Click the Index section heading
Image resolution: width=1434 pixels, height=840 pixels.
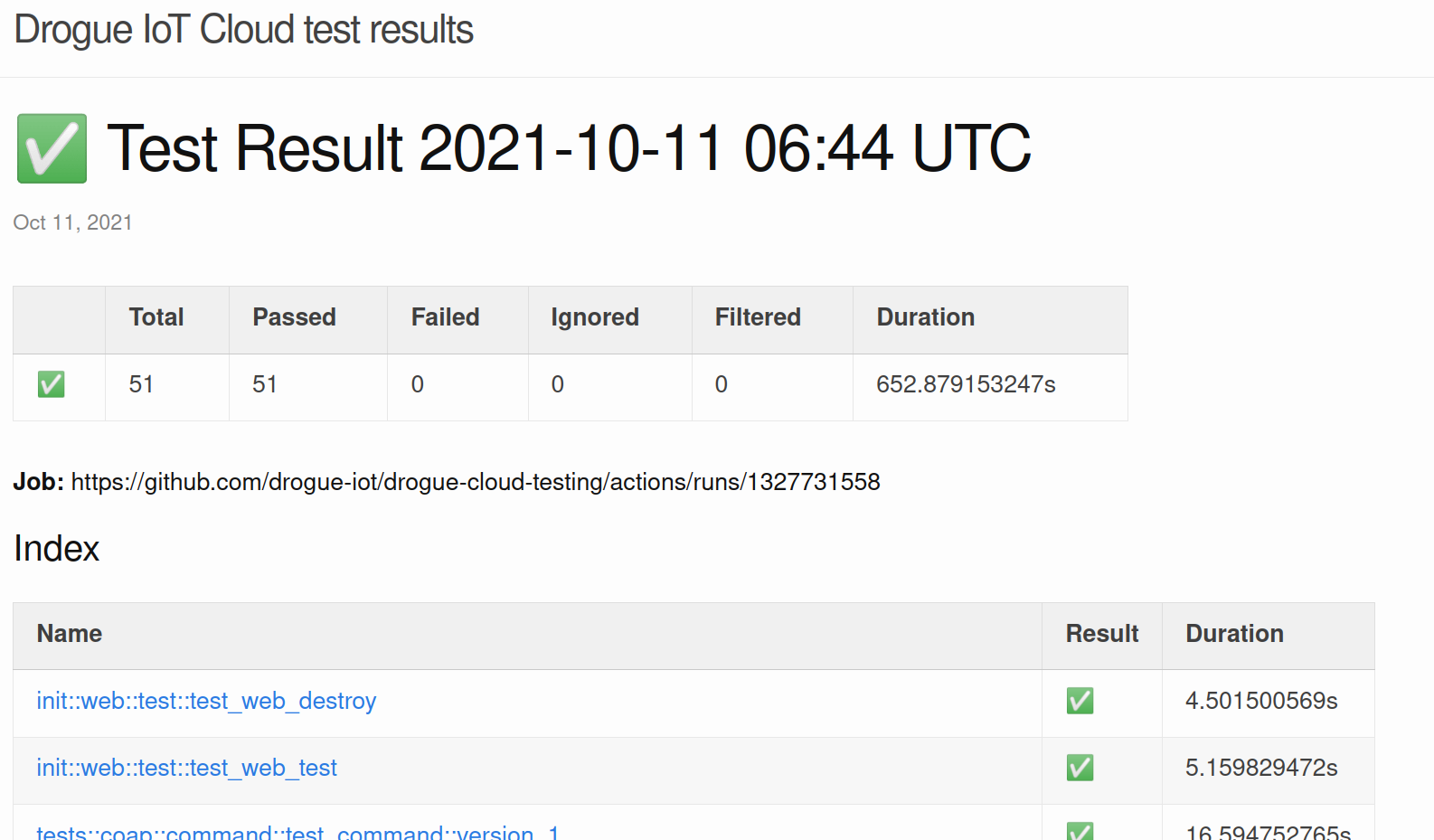[56, 548]
